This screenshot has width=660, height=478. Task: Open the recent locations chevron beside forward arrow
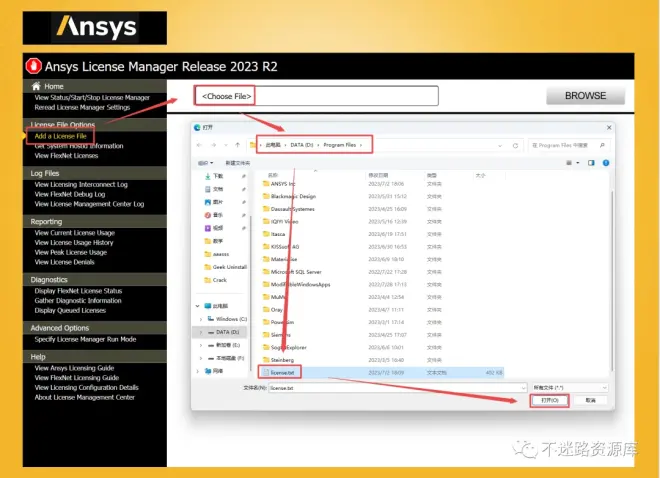coord(226,145)
